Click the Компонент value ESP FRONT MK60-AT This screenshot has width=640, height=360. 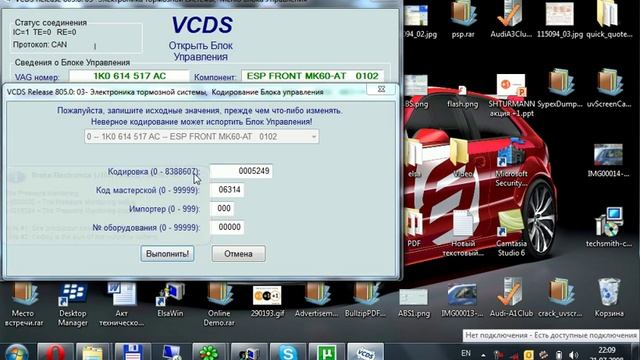313,76
